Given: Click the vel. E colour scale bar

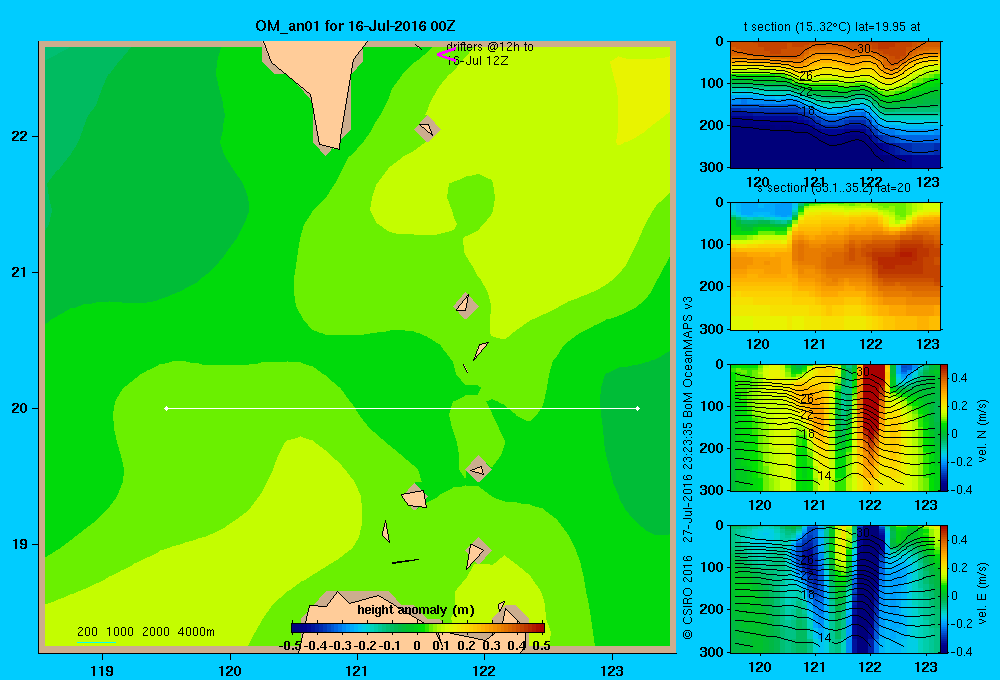Looking at the screenshot, I should (944, 589).
